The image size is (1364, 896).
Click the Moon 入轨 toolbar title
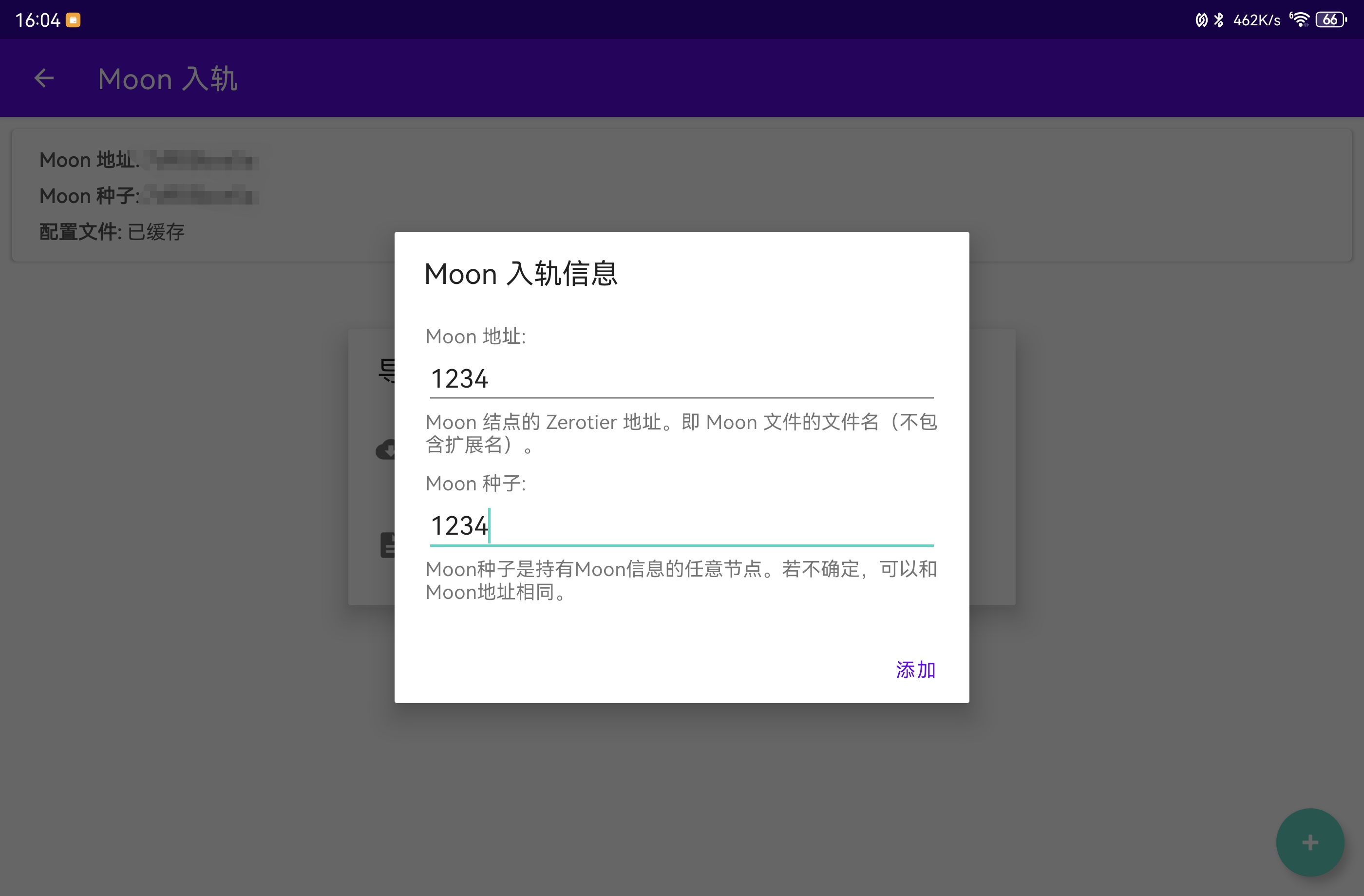pos(168,78)
